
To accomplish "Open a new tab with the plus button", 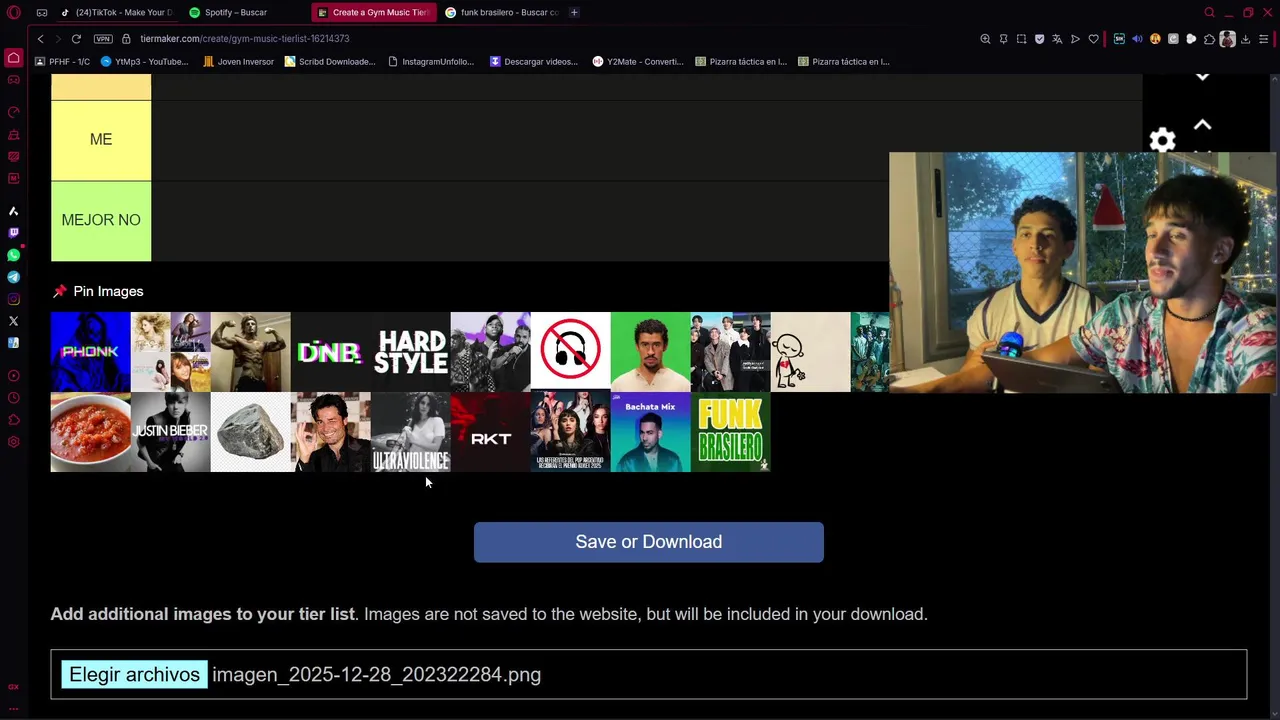I will (x=574, y=12).
